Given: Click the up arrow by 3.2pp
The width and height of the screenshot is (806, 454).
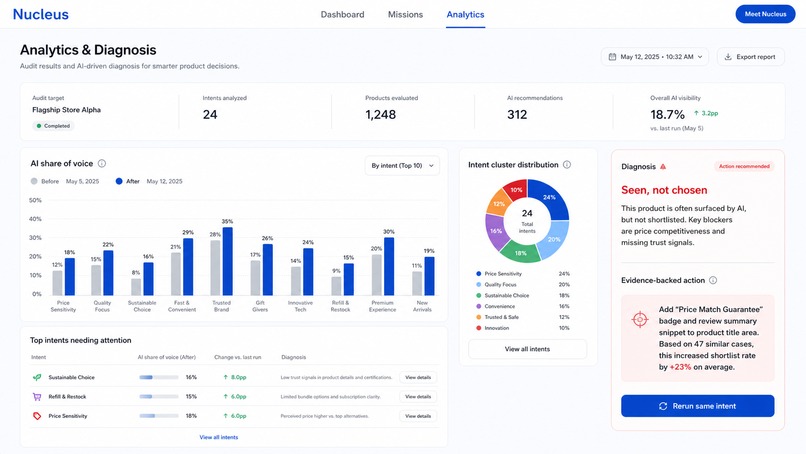Looking at the screenshot, I should click(x=696, y=113).
